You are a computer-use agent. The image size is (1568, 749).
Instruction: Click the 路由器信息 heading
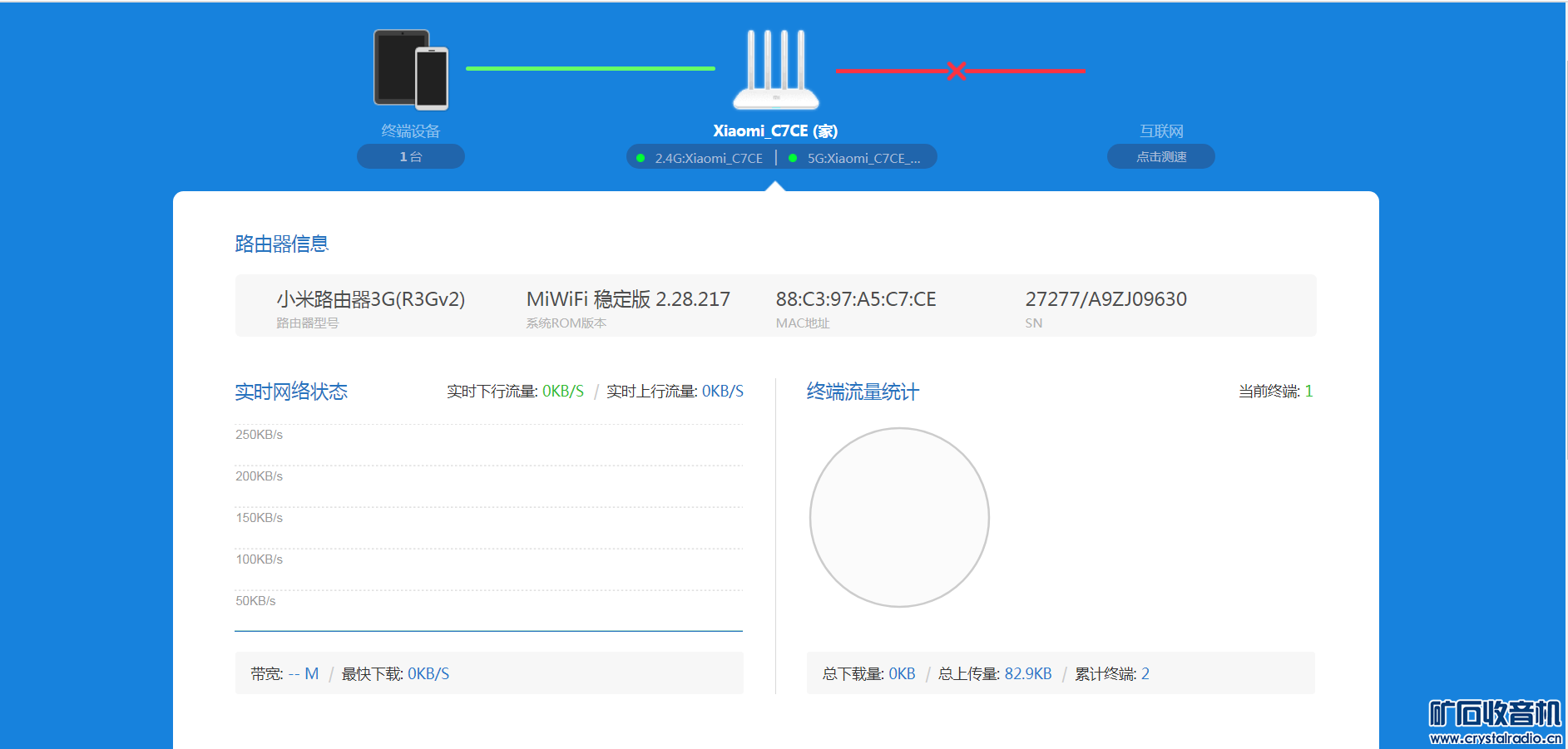(282, 244)
